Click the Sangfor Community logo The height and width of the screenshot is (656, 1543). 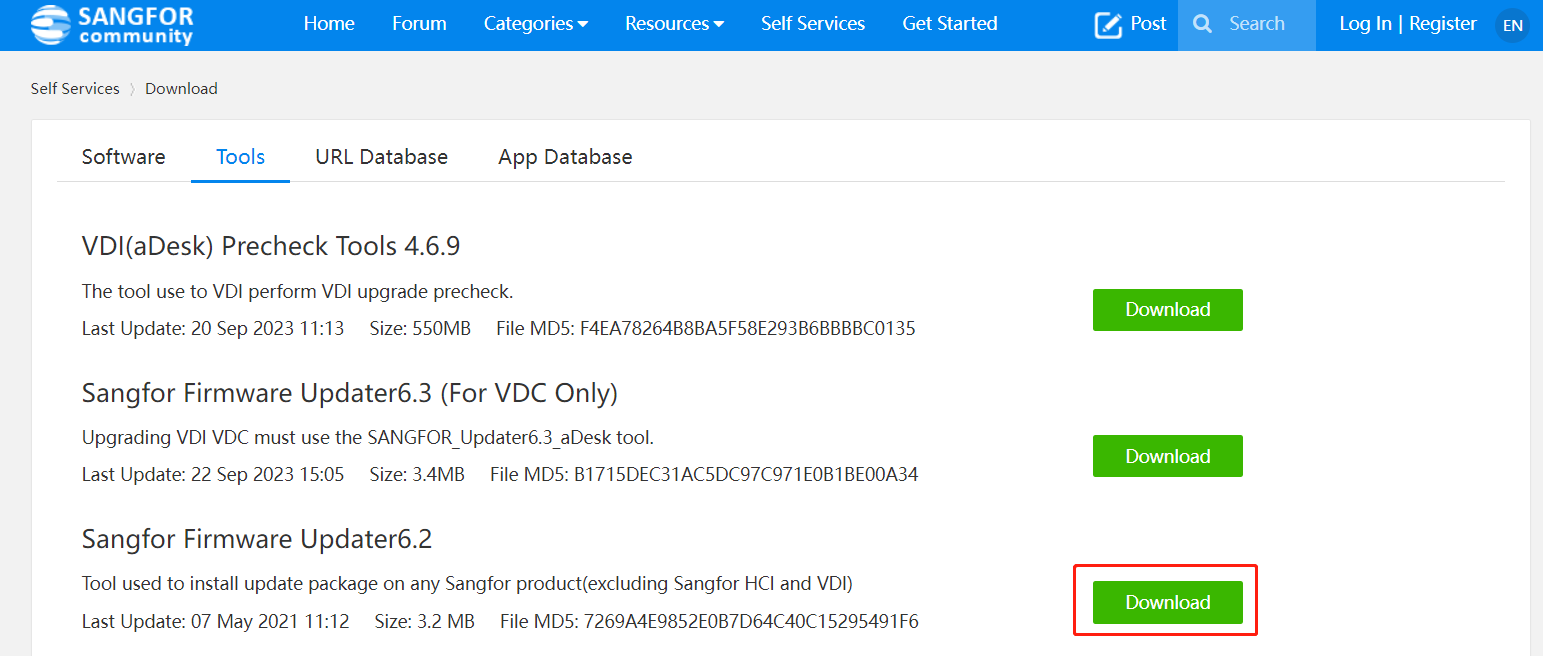tap(111, 25)
